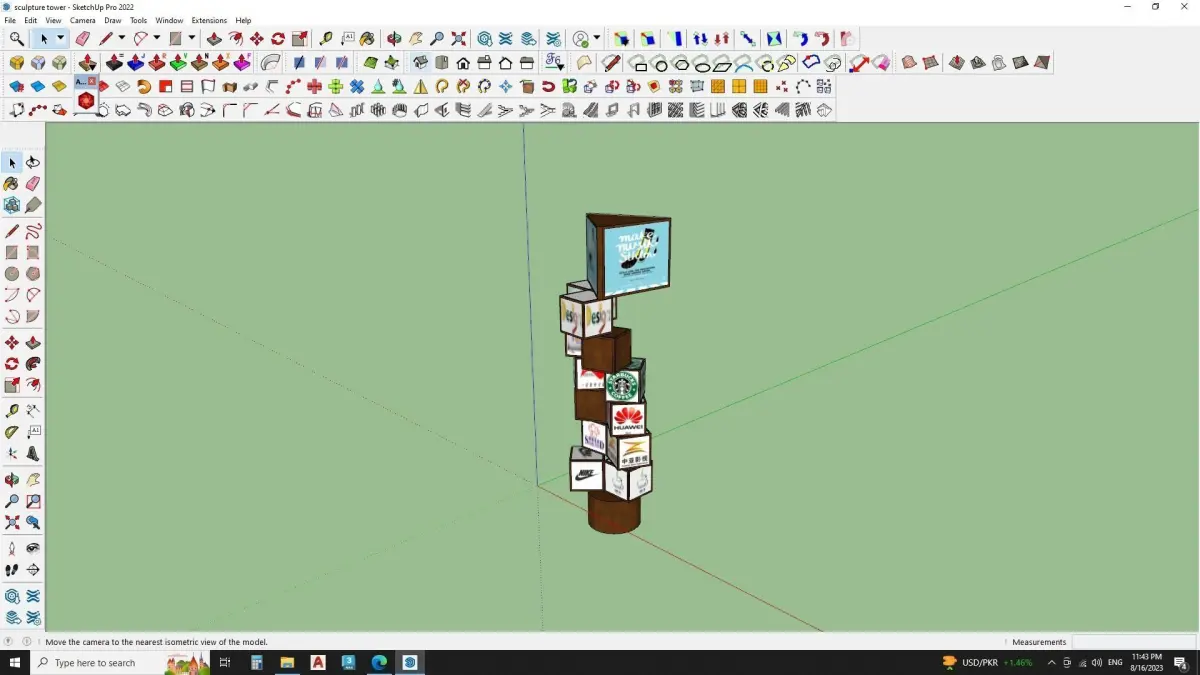Select the Rotate tool in top toolbar
The image size is (1200, 675).
pyautogui.click(x=279, y=39)
